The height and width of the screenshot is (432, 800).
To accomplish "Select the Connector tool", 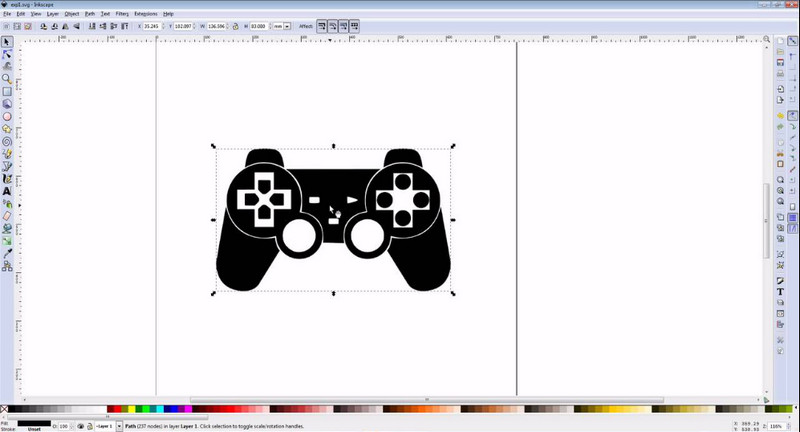I will coord(7,266).
